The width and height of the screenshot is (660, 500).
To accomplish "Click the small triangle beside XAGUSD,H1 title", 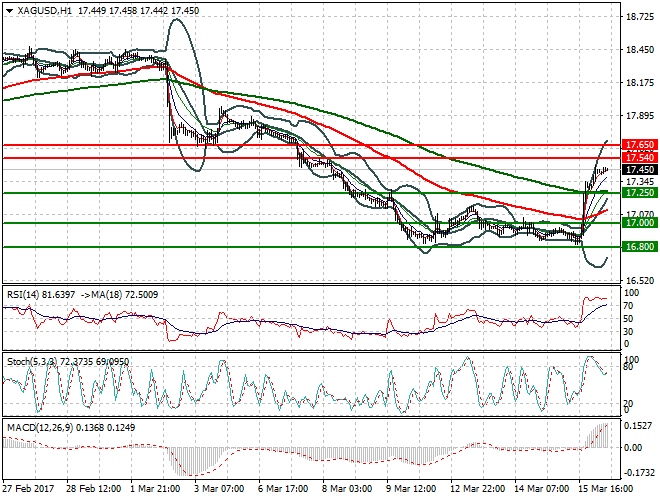I will pos(8,9).
